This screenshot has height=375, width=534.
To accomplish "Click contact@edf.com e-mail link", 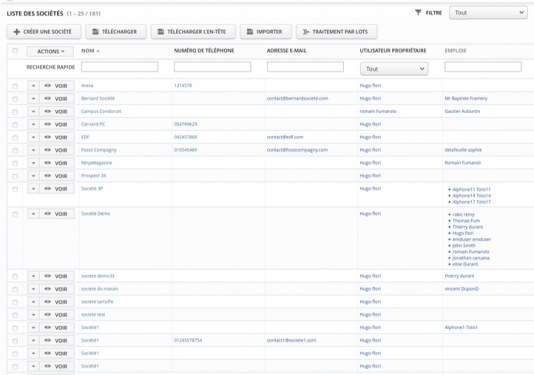I will point(285,137).
